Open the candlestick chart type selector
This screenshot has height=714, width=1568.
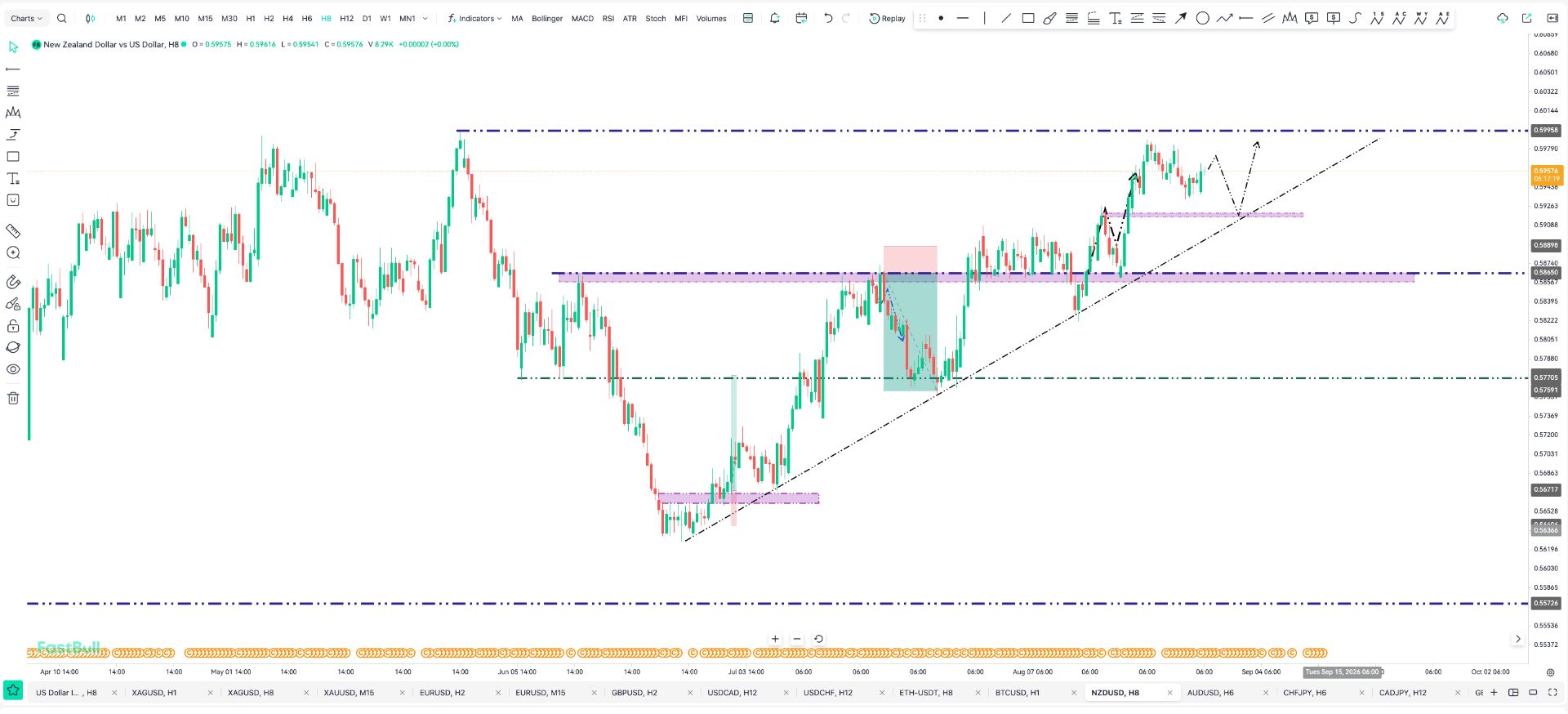coord(90,18)
